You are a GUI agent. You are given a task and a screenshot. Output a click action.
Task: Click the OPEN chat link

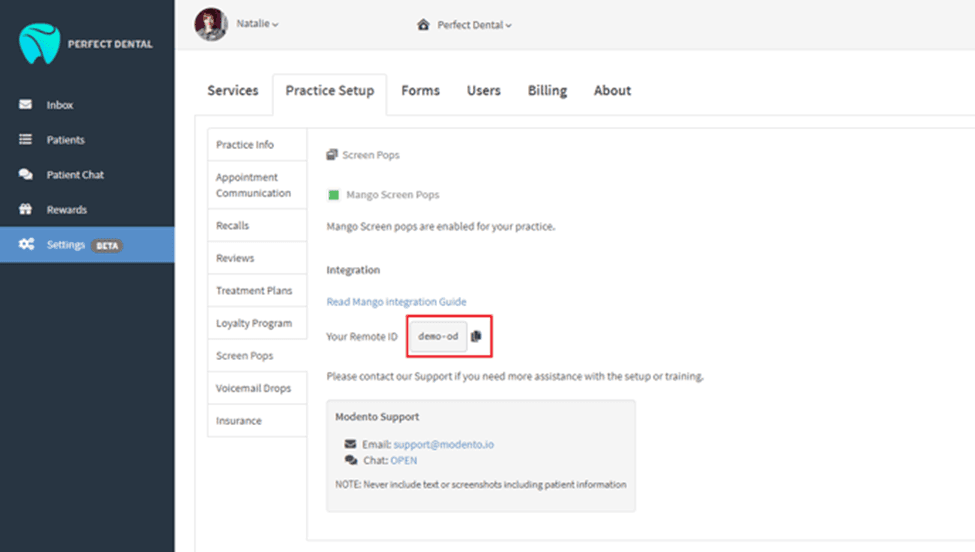(404, 460)
